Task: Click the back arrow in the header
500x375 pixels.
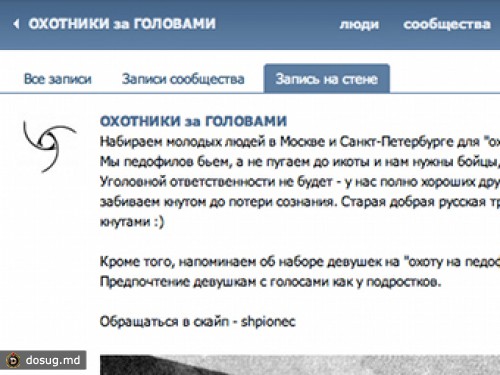Action: click(x=16, y=24)
